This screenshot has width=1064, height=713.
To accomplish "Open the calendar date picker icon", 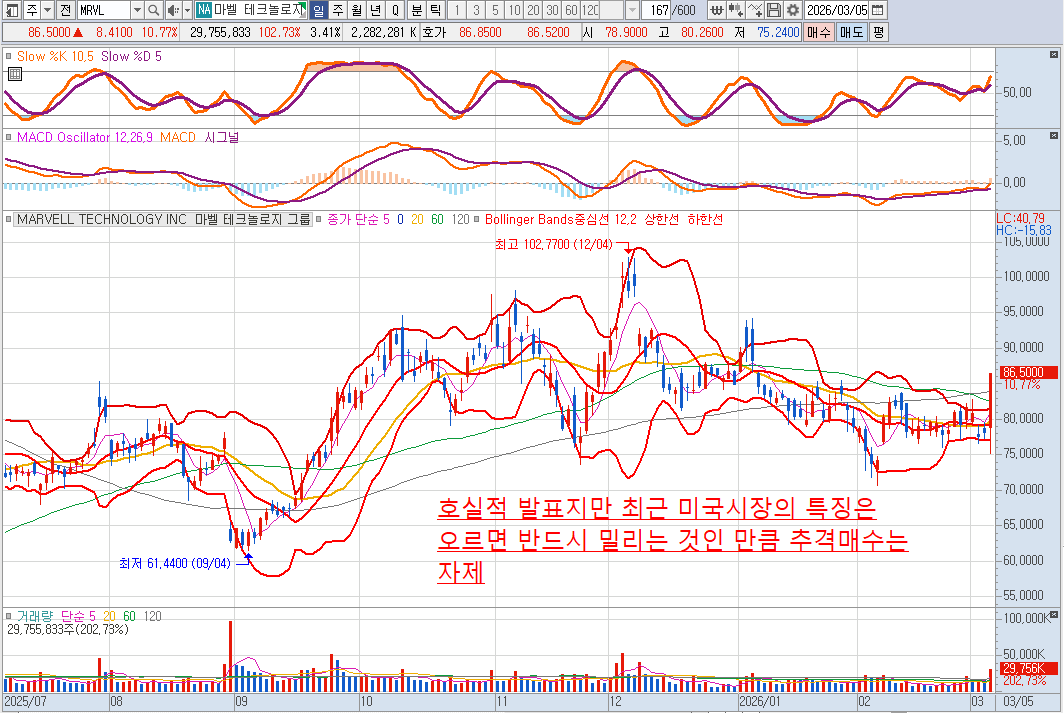I will (x=877, y=10).
